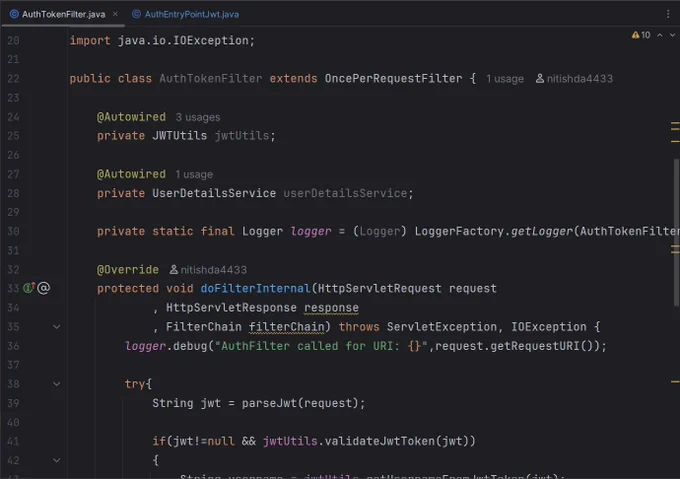
Task: Click the 'getRequestURI' call on line 36
Action: pos(535,345)
